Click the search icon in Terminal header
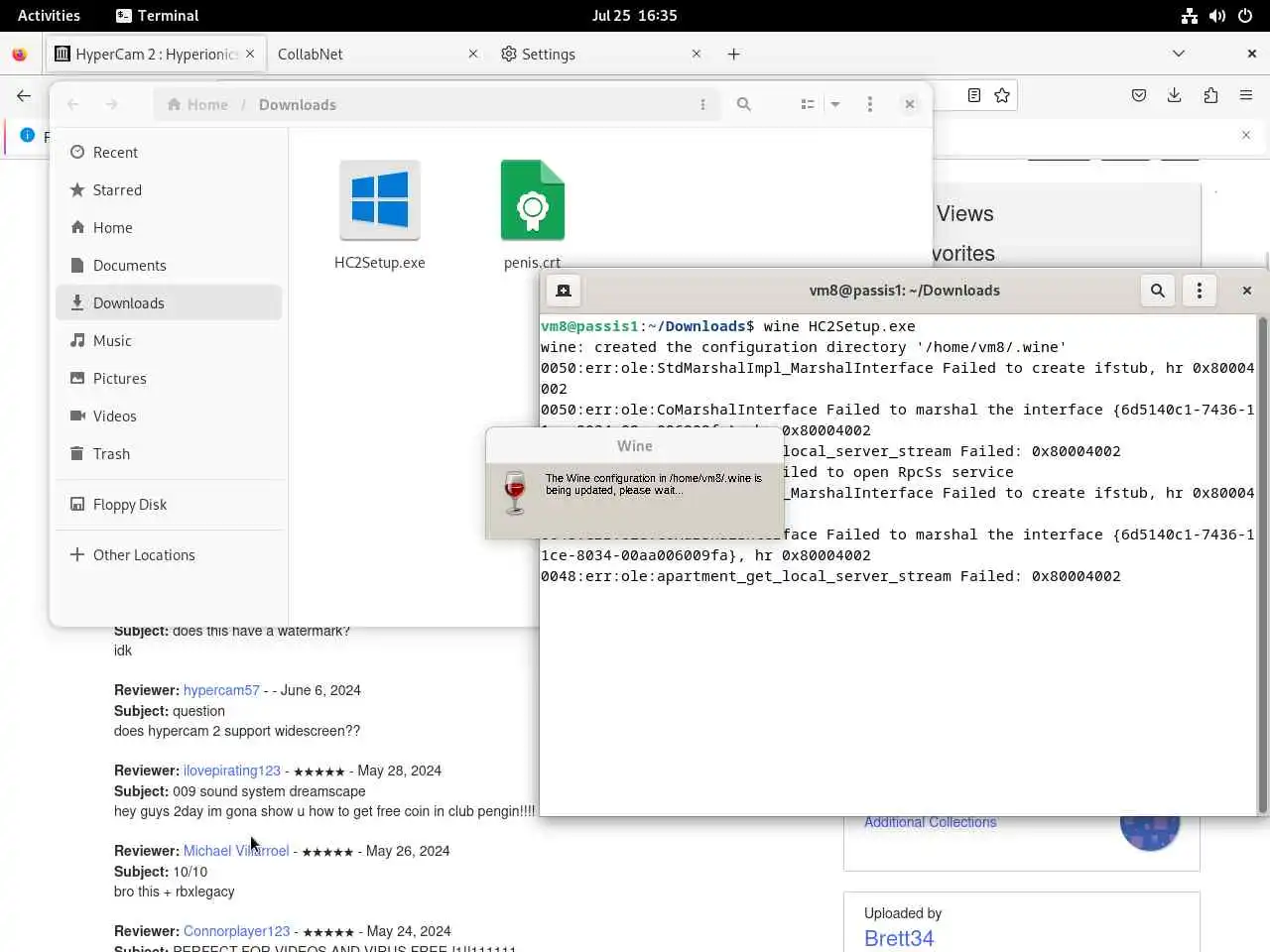Screen dimensions: 1270x952 [1158, 291]
